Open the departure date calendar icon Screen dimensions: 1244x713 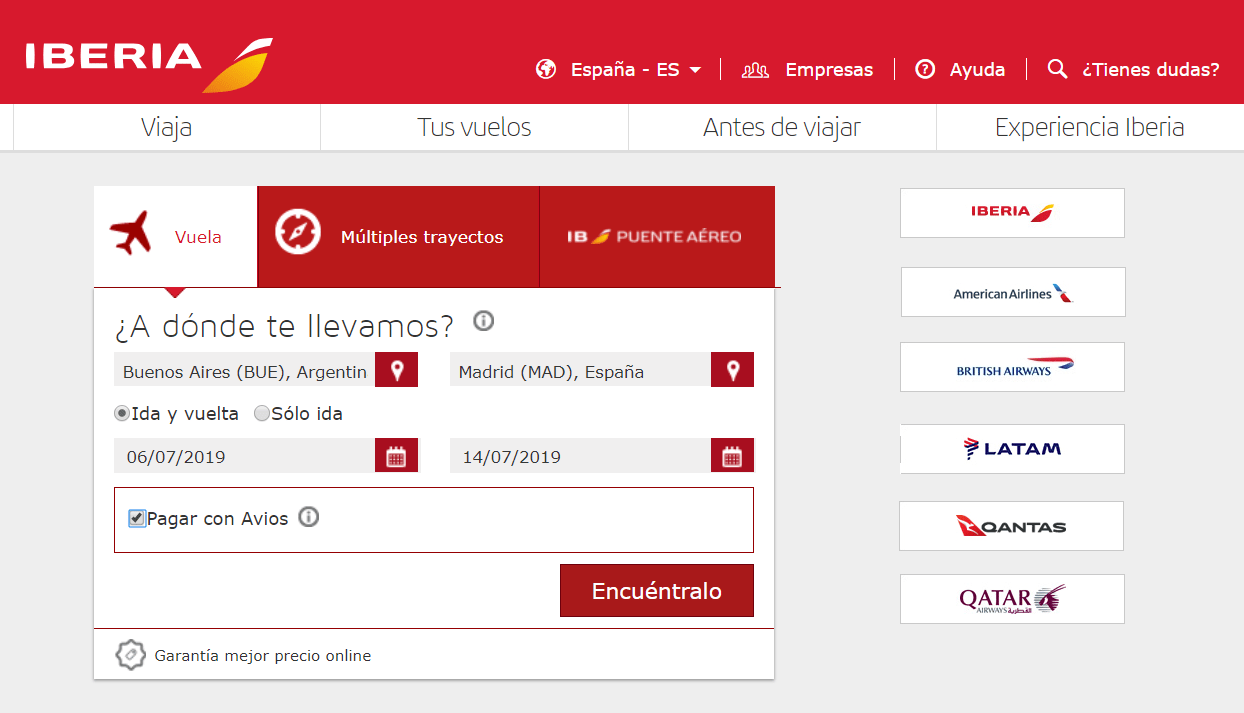click(396, 456)
